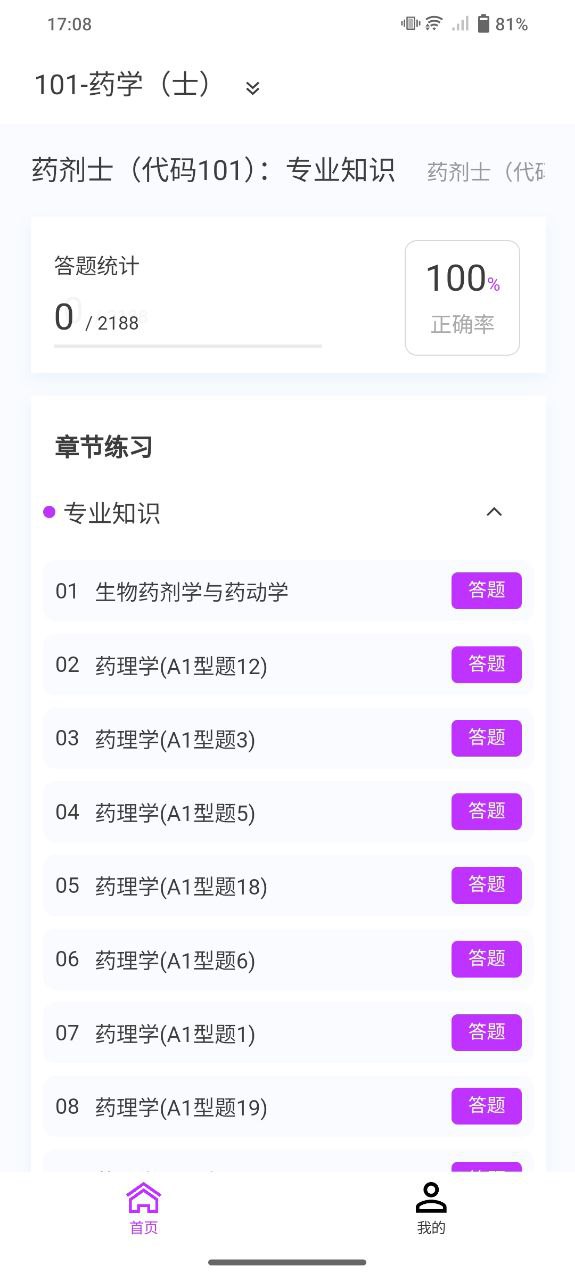Expand the 101-药学（士） subject dropdown arrow
This screenshot has height=1280, width=575.
[x=253, y=88]
